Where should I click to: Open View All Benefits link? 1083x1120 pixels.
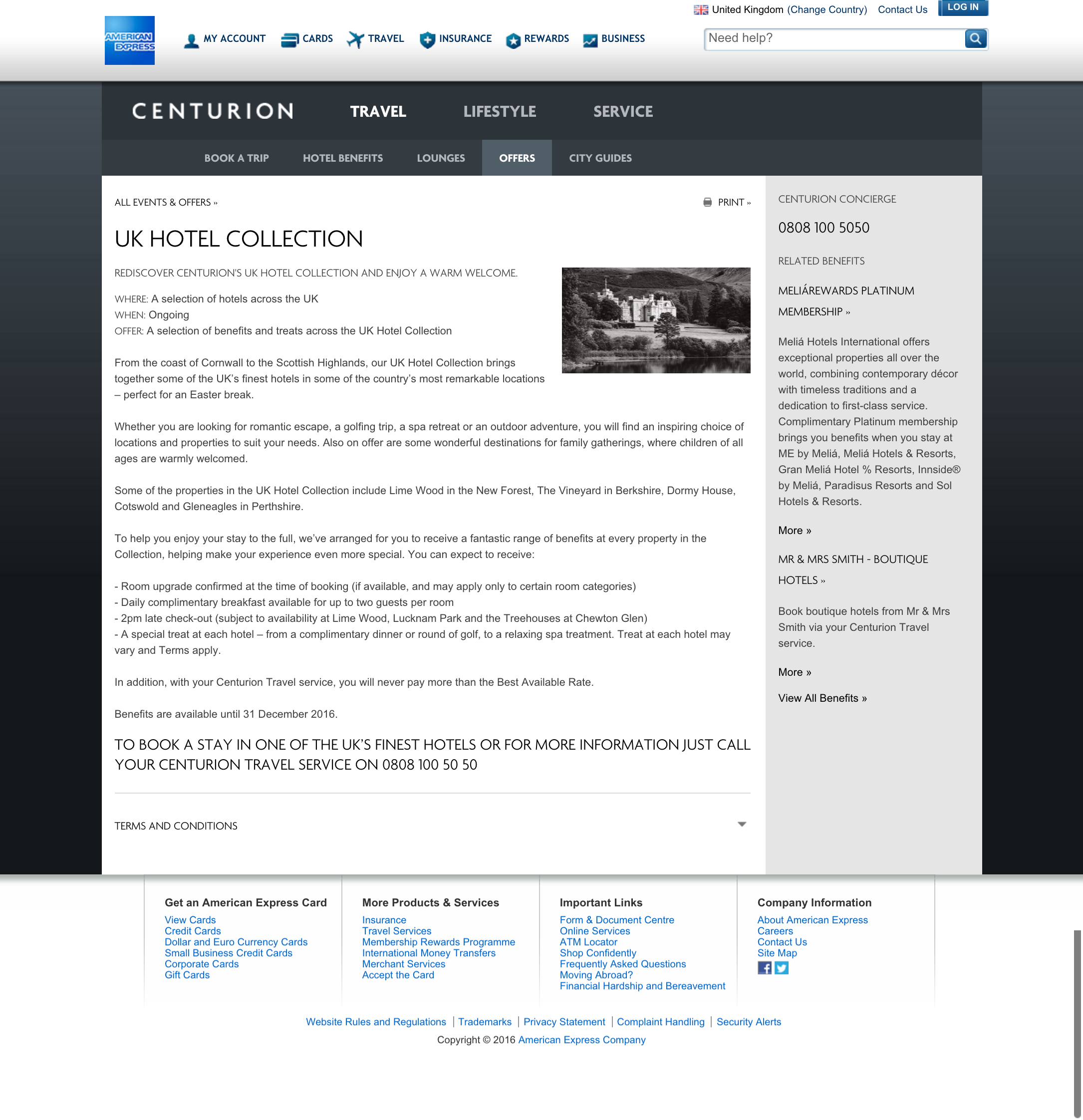coord(822,698)
